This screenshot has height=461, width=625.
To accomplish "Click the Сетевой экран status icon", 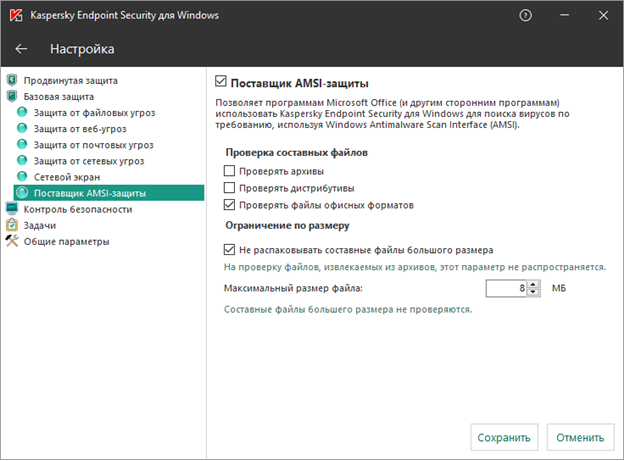I will 23,176.
